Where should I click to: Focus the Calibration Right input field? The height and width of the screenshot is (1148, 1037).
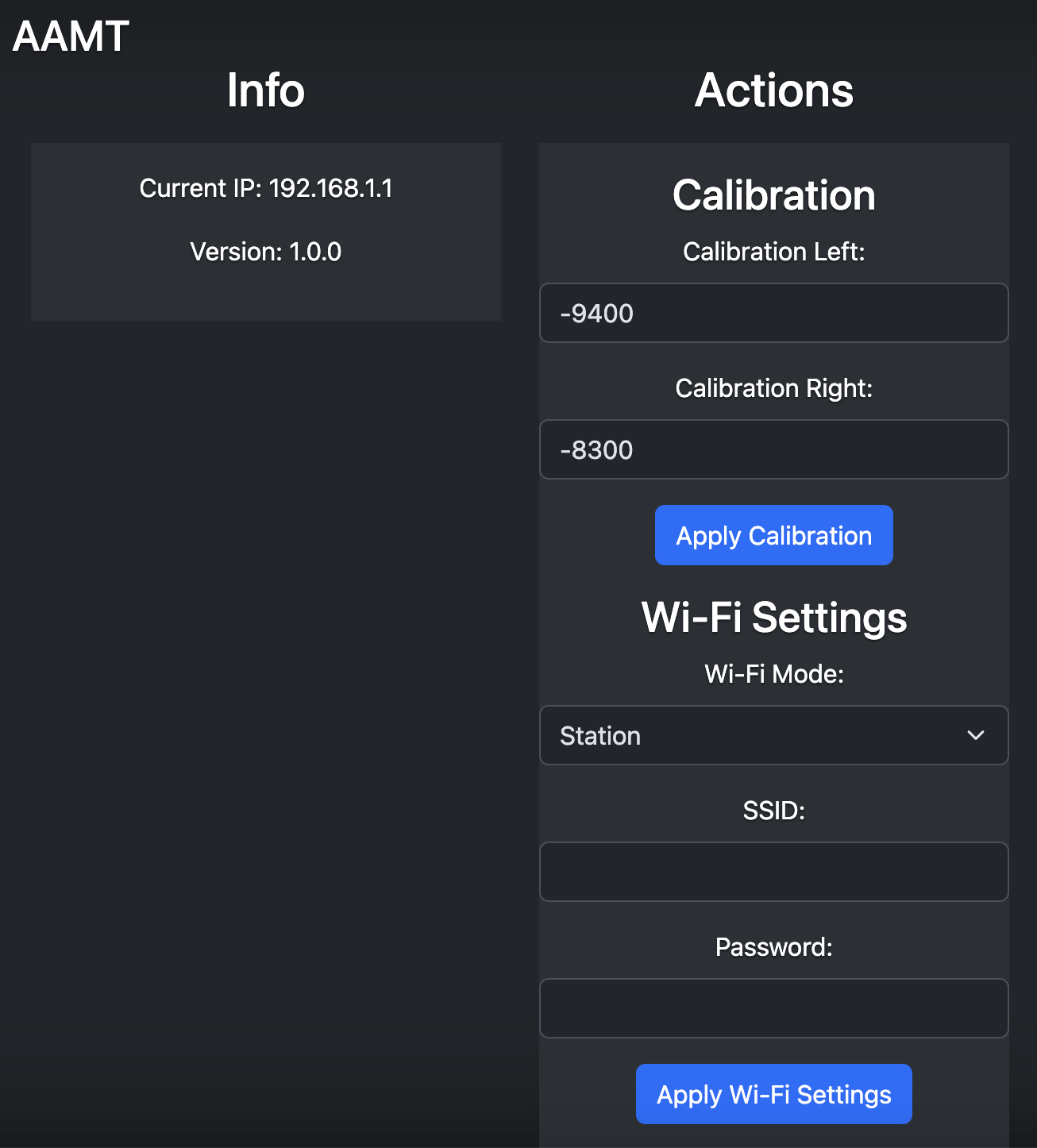click(x=773, y=450)
